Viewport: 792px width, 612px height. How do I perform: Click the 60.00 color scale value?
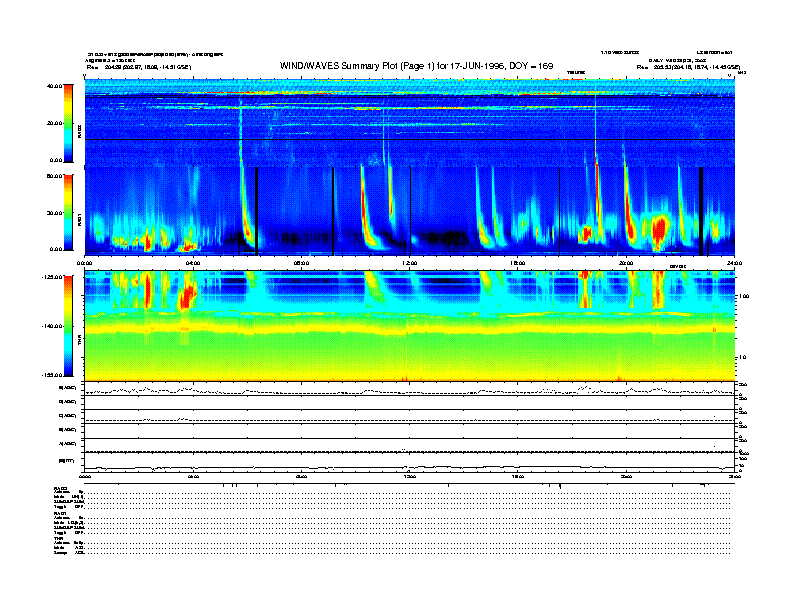(x=54, y=176)
